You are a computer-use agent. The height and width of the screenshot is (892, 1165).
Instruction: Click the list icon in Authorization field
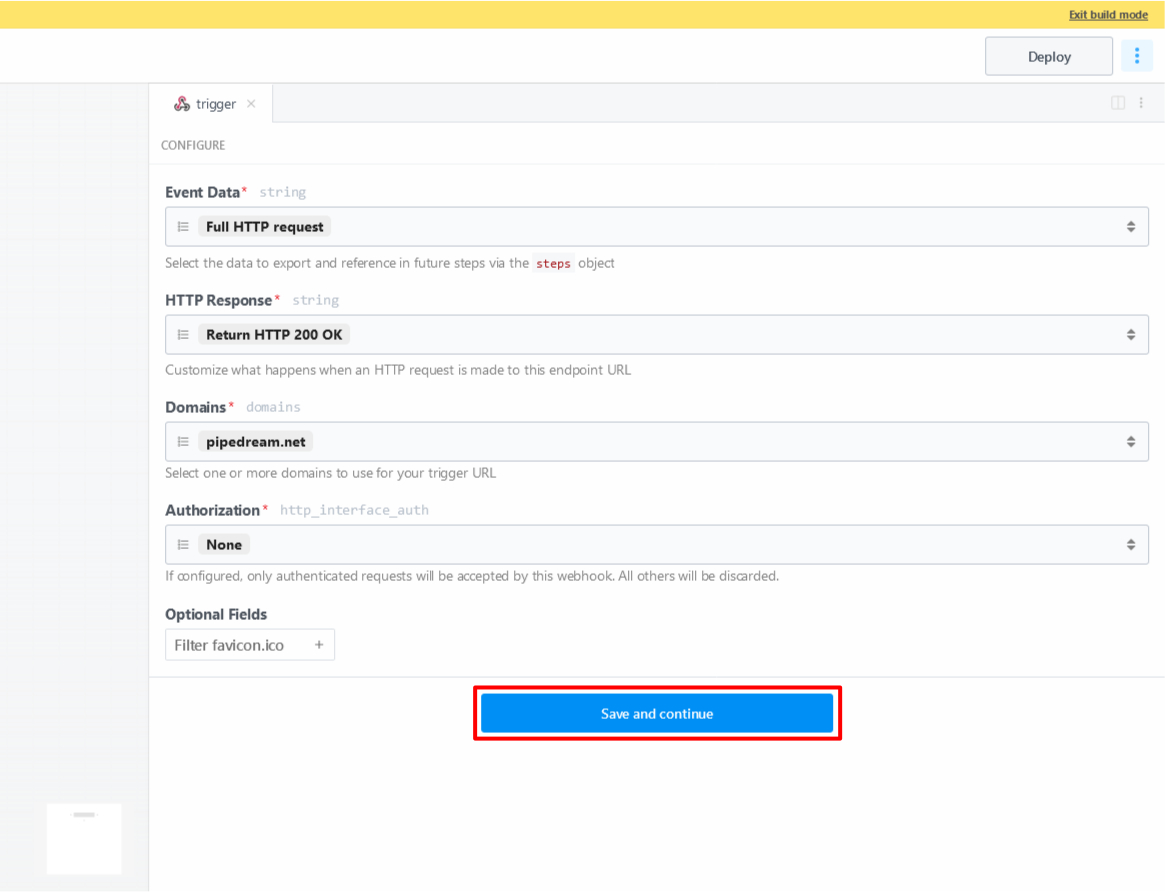(183, 544)
